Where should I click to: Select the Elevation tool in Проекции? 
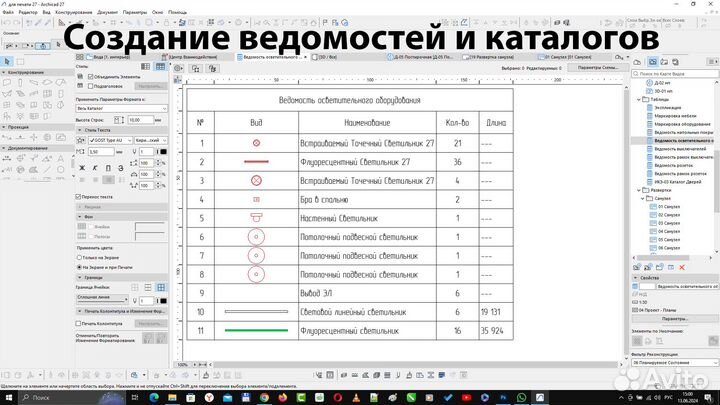click(x=20, y=137)
